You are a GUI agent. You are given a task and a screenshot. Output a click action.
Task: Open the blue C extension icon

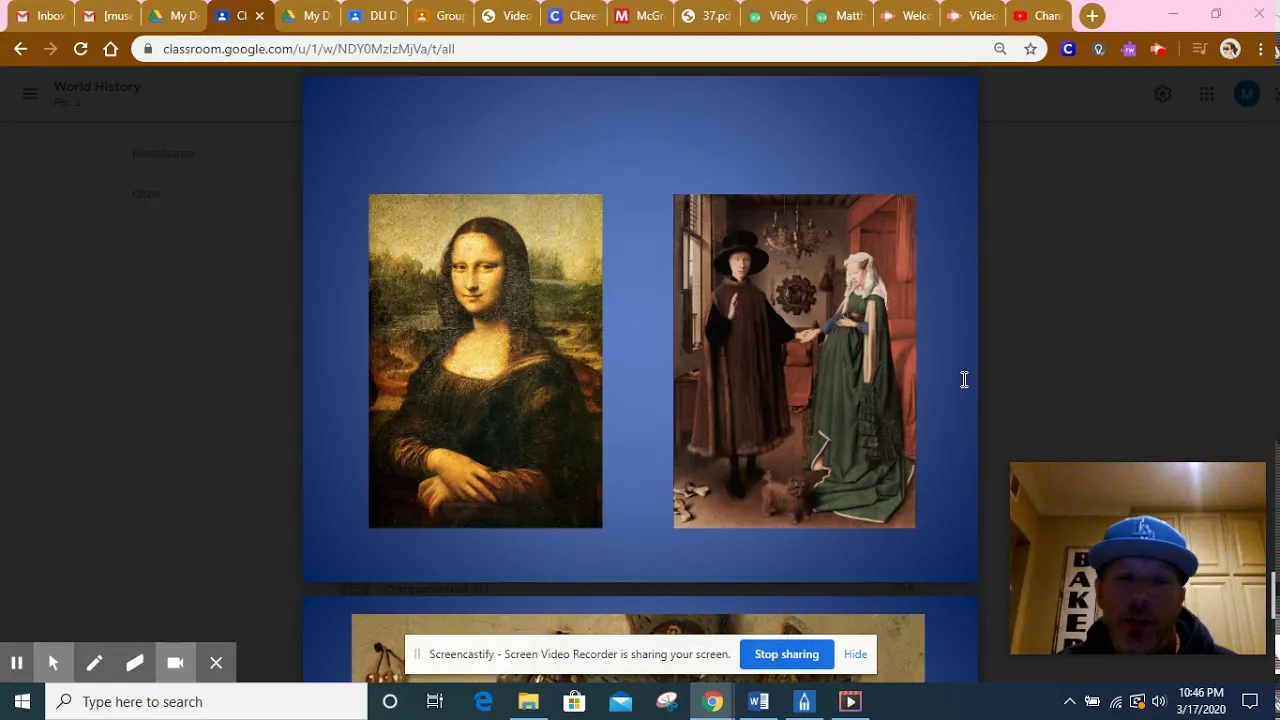(1068, 49)
